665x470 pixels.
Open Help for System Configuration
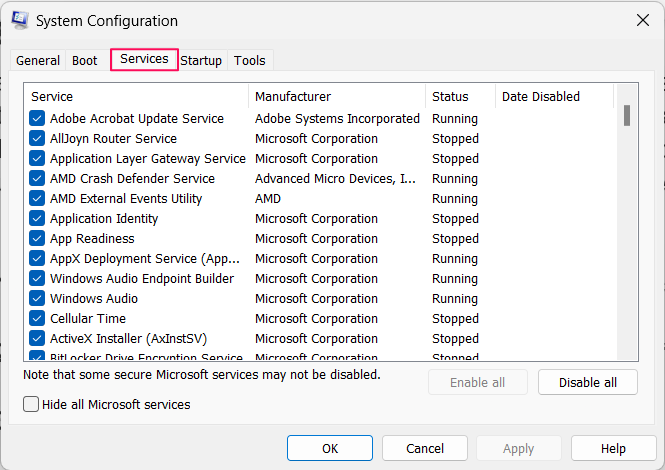click(613, 449)
